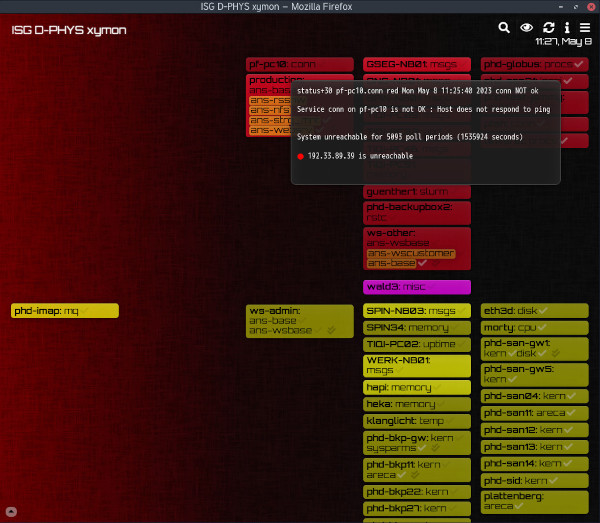Screen dimensions: 600x523
Task: Open ans-base in ws-admin tile
Action: click(273, 321)
